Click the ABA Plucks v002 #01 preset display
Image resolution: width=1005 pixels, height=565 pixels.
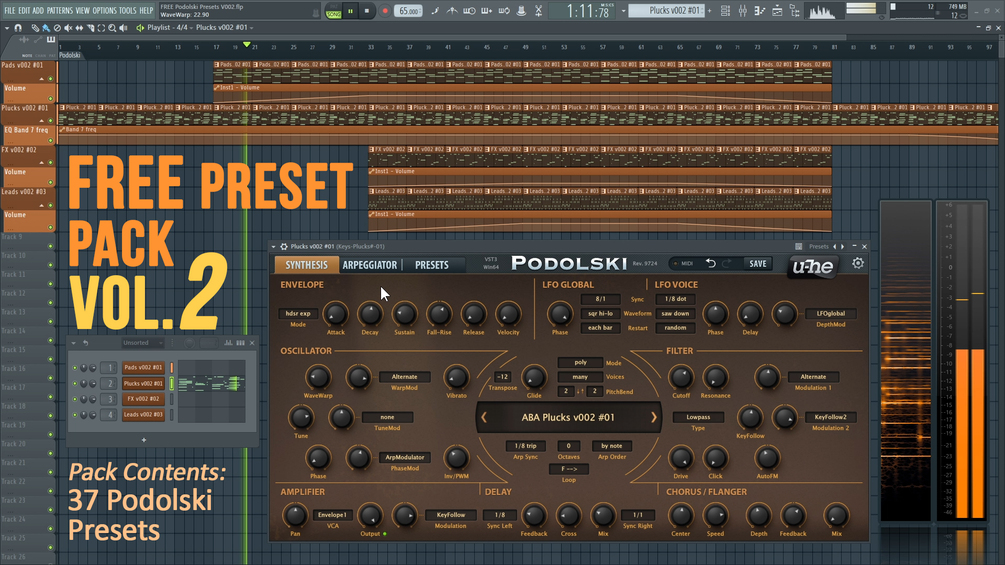coord(568,418)
